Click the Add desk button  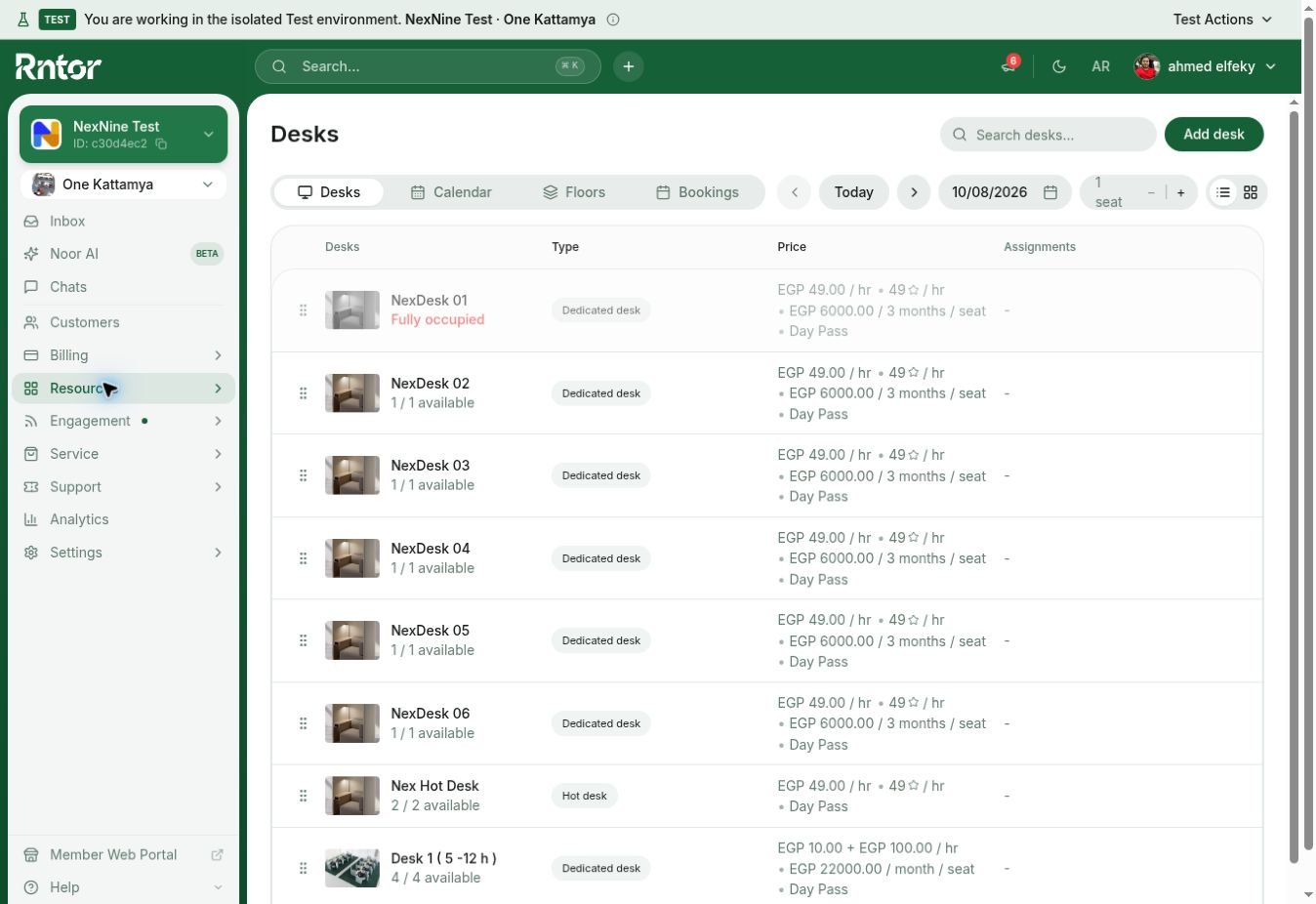(x=1213, y=135)
